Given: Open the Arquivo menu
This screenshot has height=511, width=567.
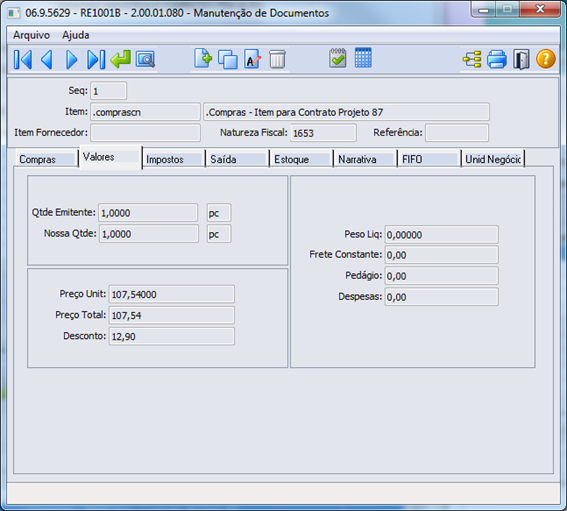Looking at the screenshot, I should click(x=31, y=35).
